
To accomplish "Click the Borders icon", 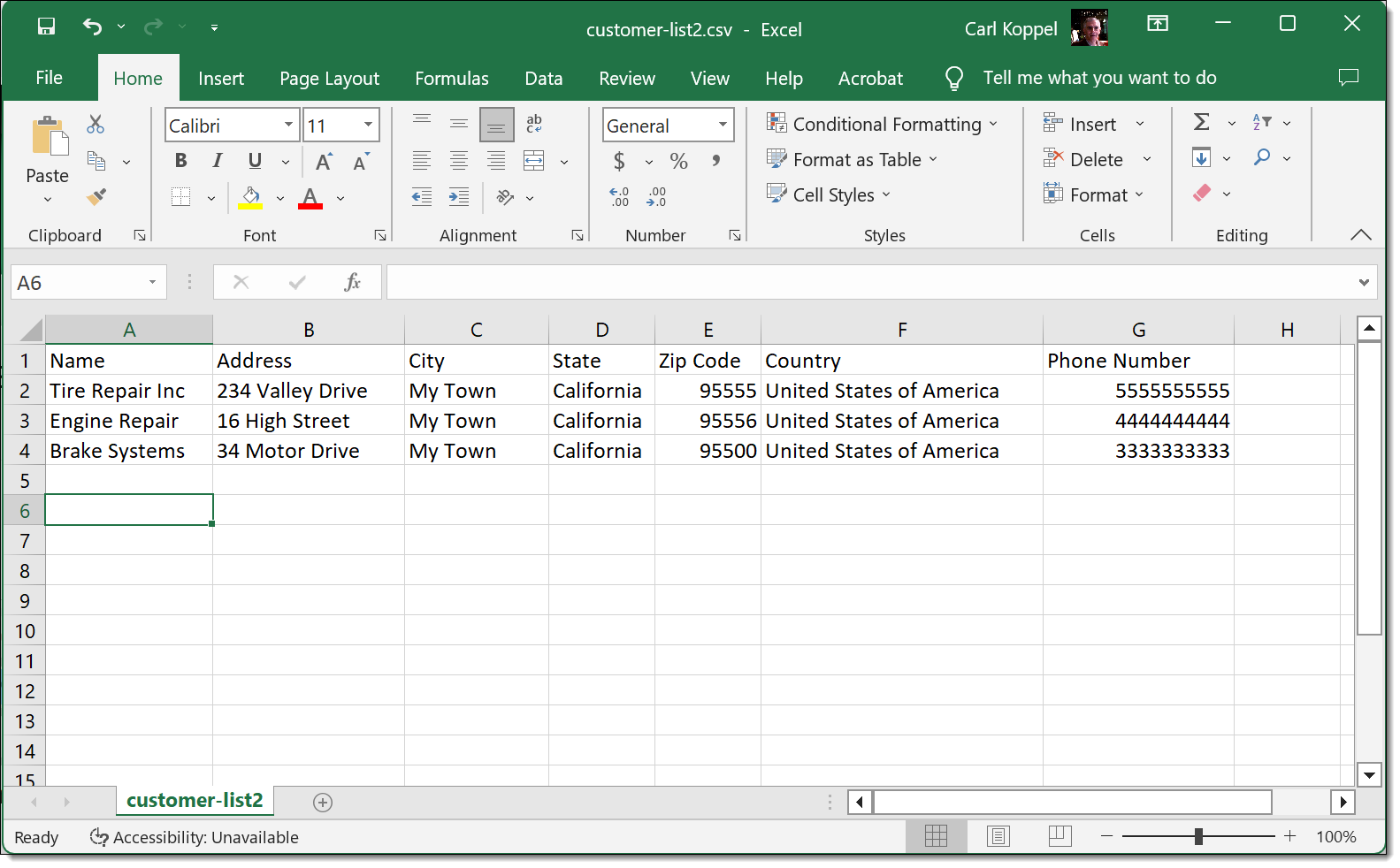I will click(180, 196).
